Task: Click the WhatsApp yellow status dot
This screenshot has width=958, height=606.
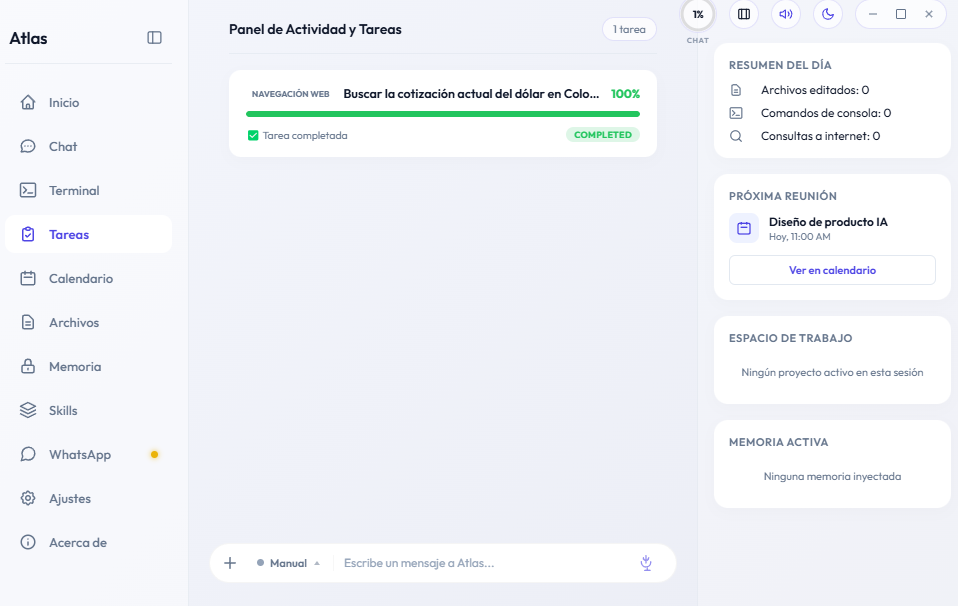Action: (155, 454)
